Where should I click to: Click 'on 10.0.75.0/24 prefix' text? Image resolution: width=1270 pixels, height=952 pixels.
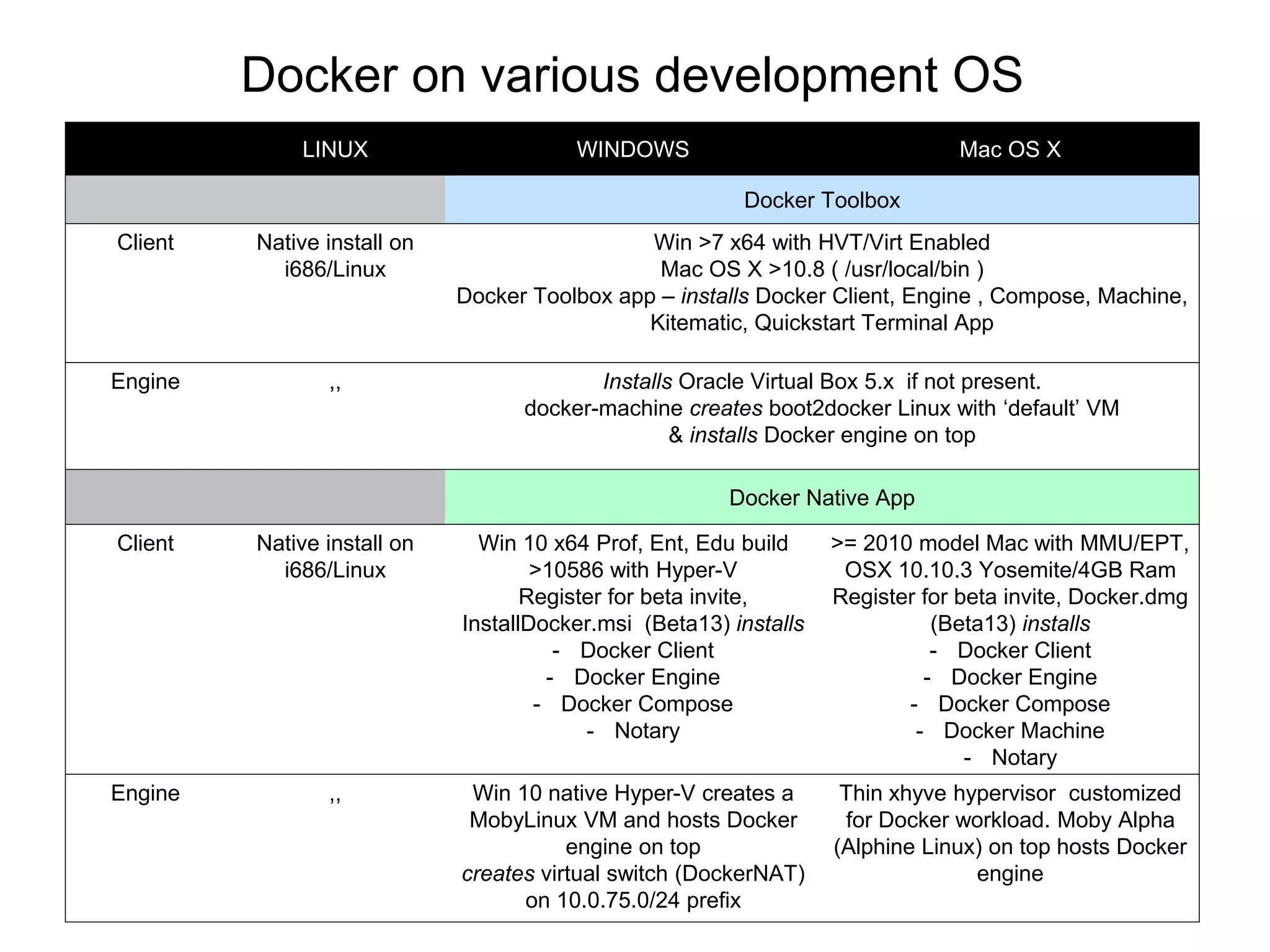tap(633, 900)
